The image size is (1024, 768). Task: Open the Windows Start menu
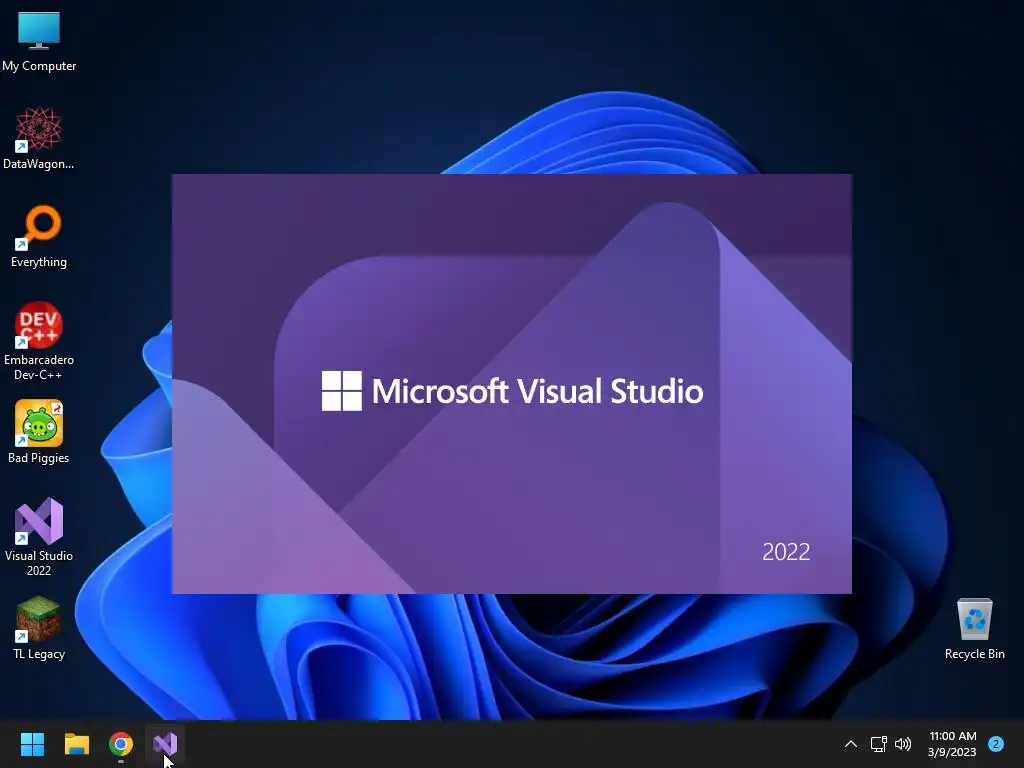tap(32, 744)
